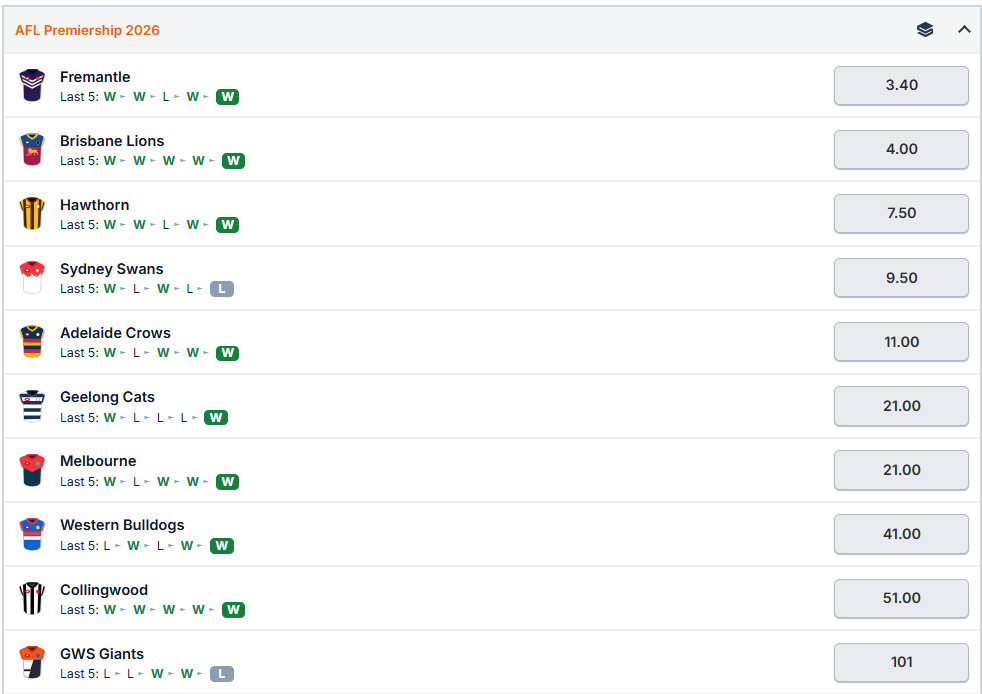Screen dimensions: 982x694
Task: Click the Sydney Swans jersey icon
Action: point(32,277)
